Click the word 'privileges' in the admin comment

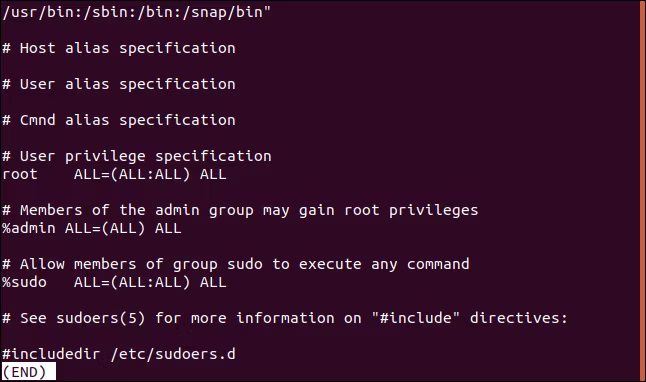click(x=433, y=211)
